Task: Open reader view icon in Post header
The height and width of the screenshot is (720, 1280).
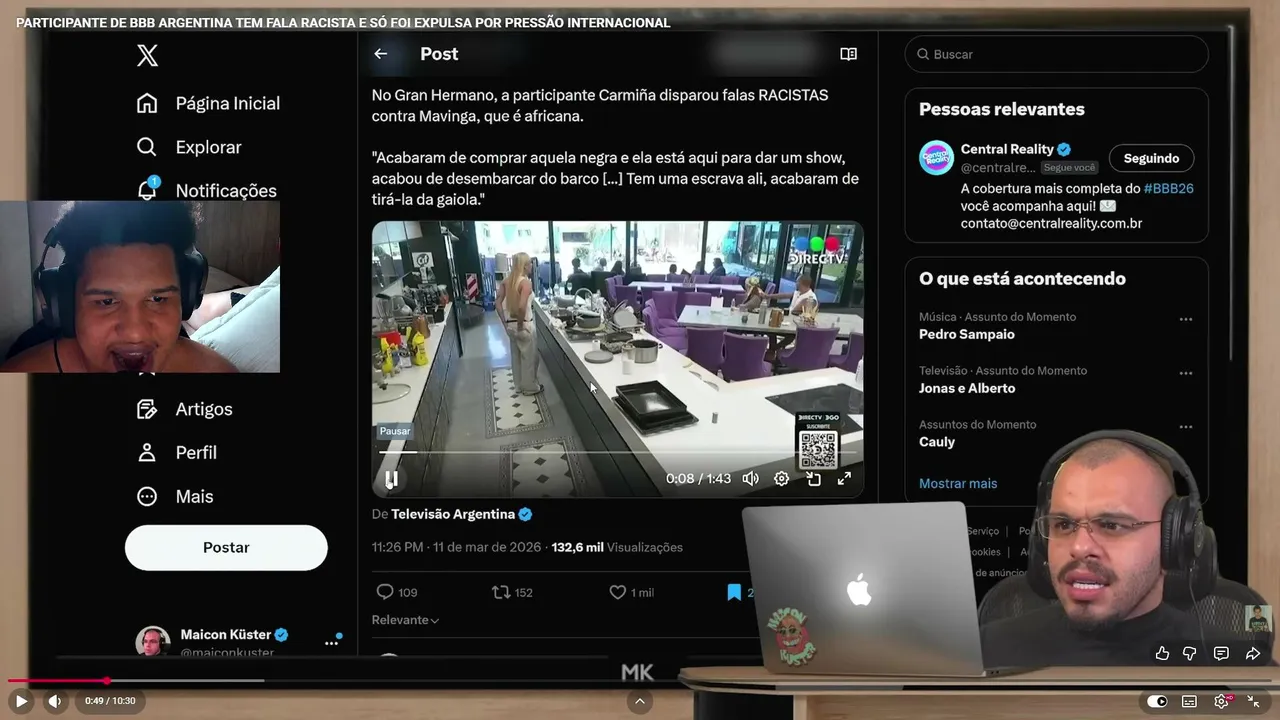Action: (848, 54)
